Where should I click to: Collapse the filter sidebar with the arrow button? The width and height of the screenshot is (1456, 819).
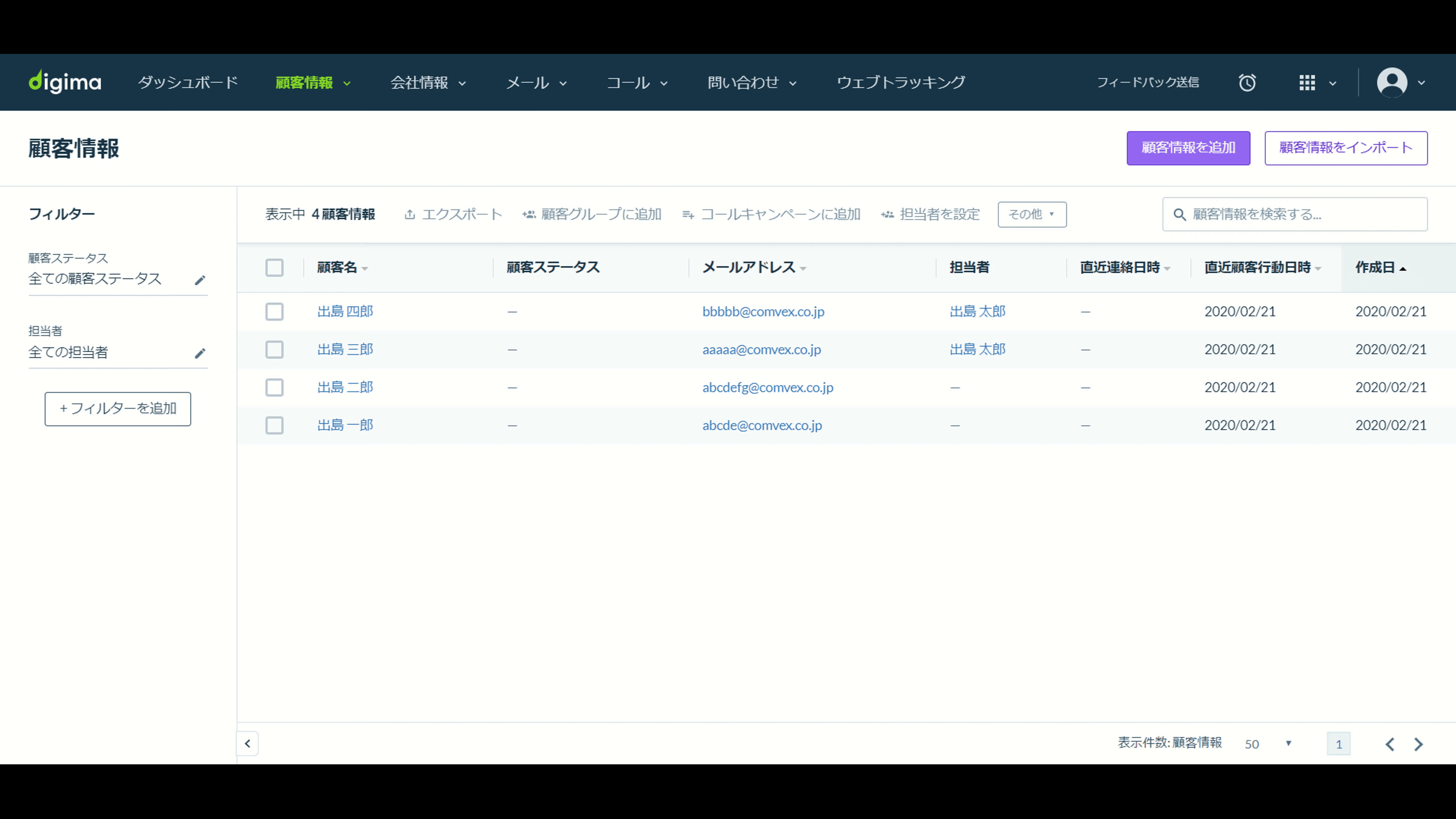click(247, 743)
